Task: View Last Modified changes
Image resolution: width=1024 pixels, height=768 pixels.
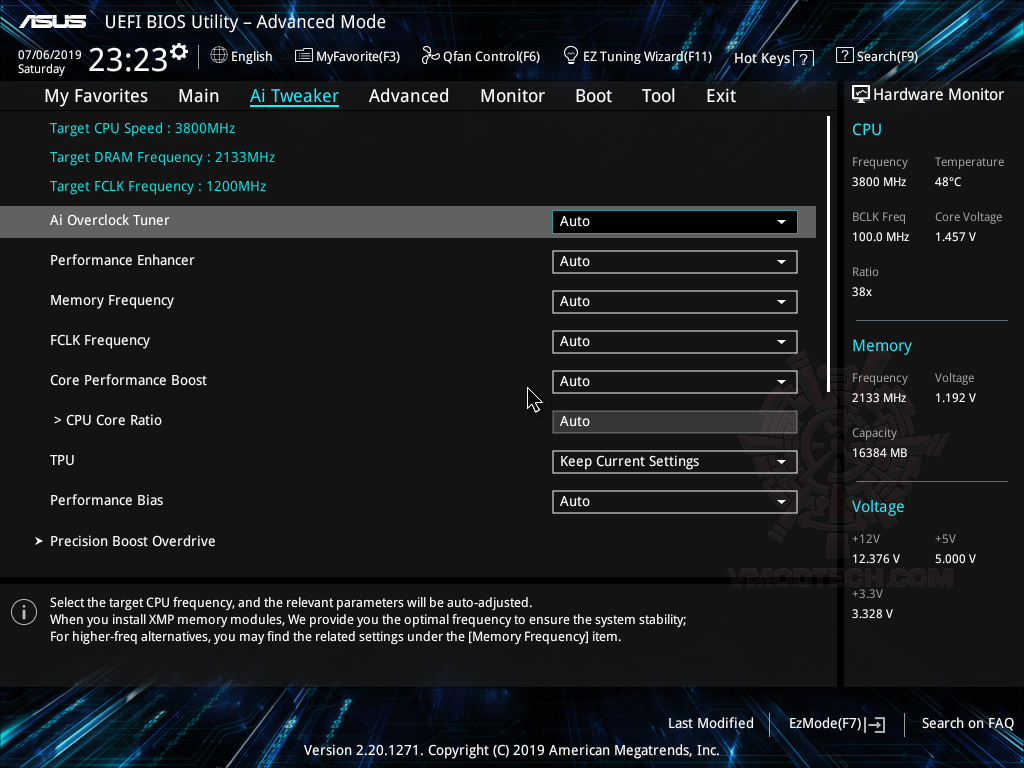Action: [x=710, y=723]
